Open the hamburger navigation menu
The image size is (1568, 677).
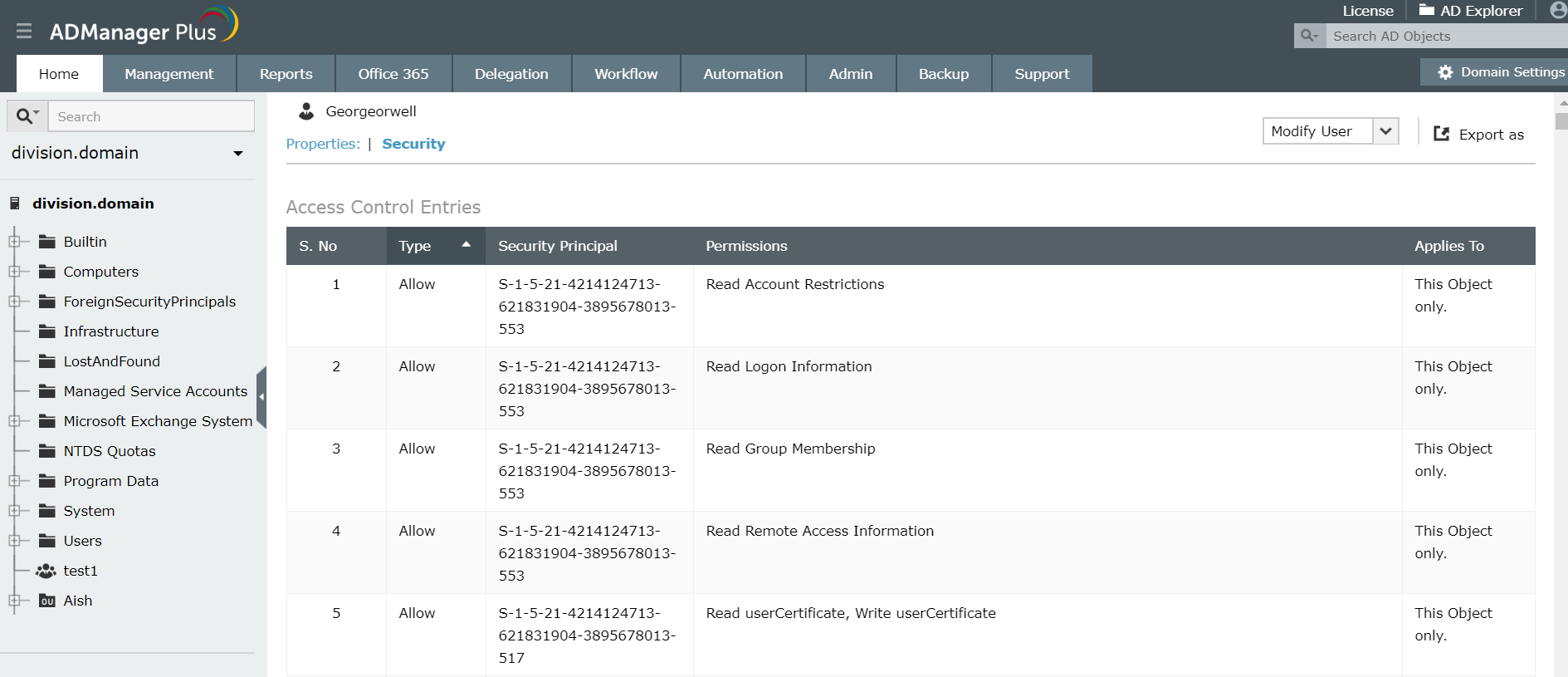tap(24, 31)
